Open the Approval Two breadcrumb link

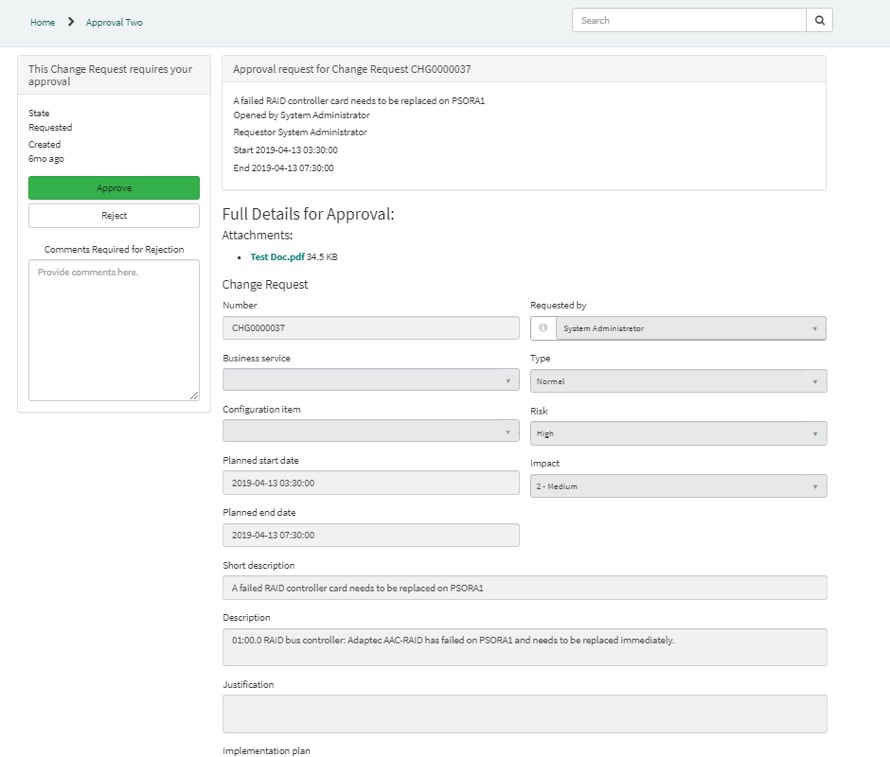pyautogui.click(x=114, y=22)
